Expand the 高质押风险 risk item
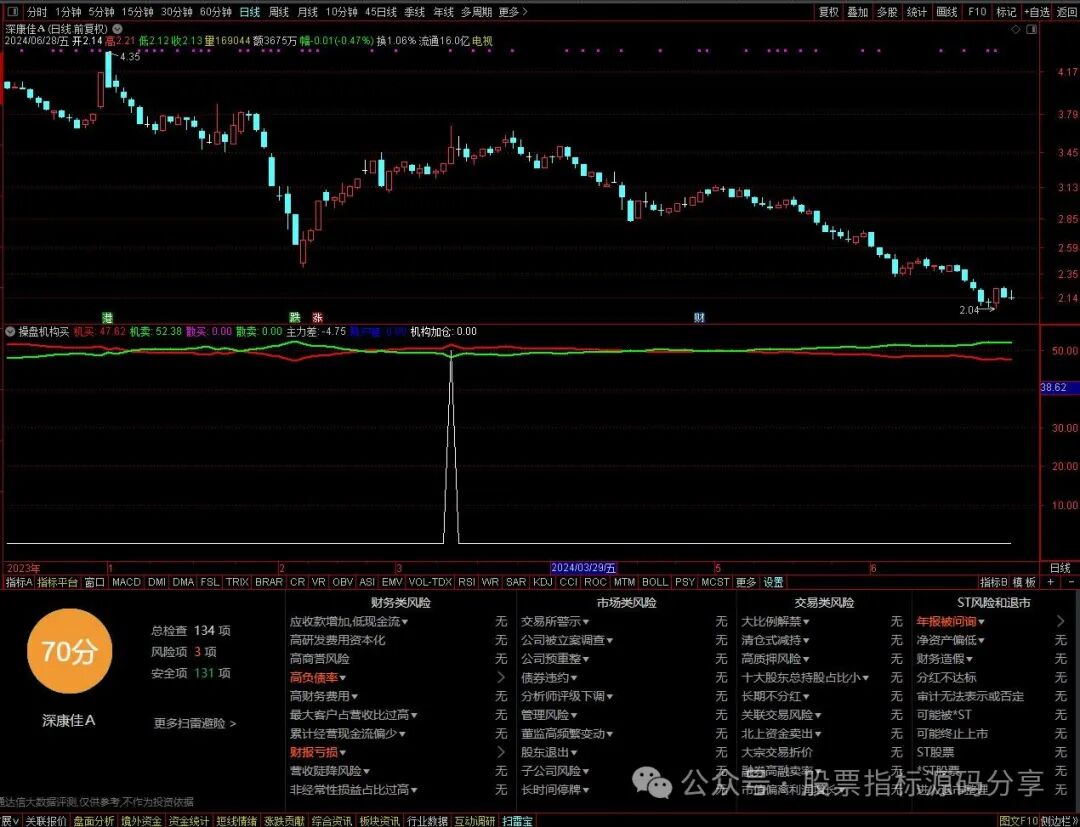The width and height of the screenshot is (1080, 827). 776,659
